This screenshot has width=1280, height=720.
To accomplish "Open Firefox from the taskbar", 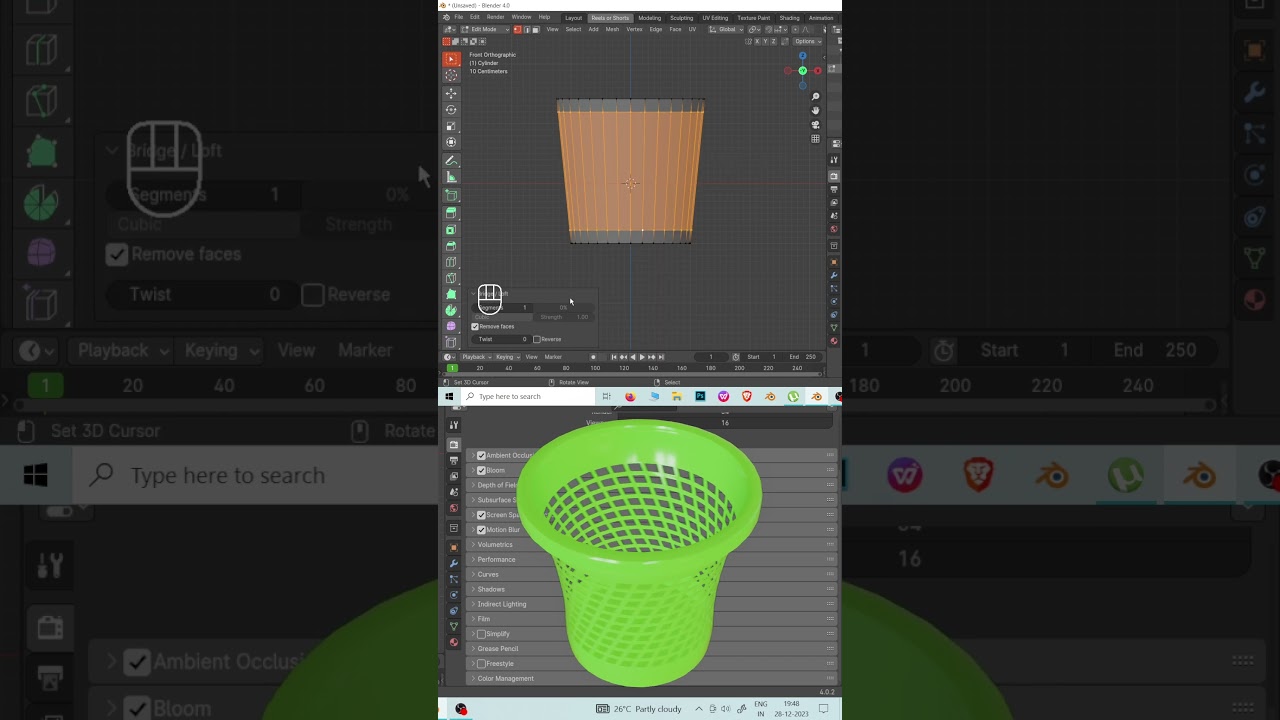I will [x=630, y=397].
